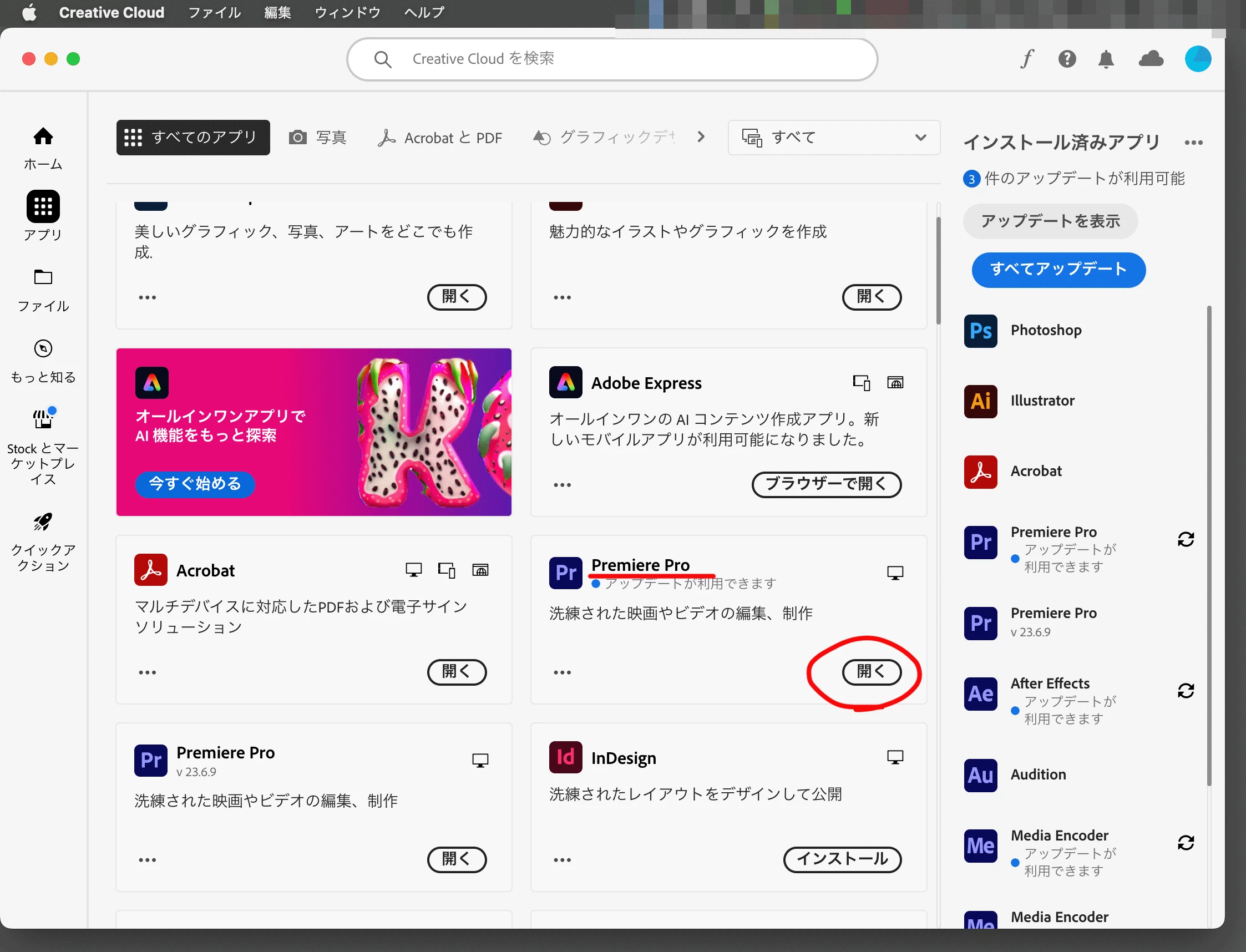Screen dimensions: 1246x952
Task: Click the Adobe Express promo banner image
Action: [x=313, y=432]
